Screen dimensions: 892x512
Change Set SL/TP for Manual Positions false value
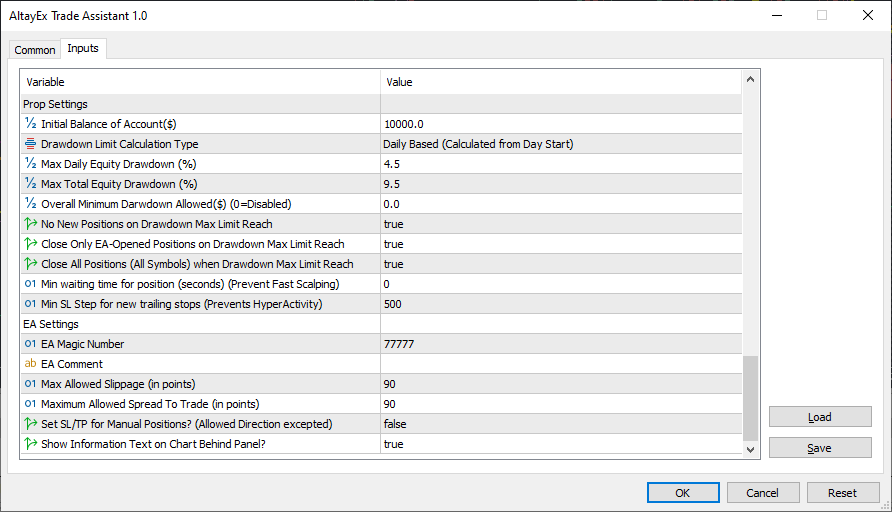[561, 424]
